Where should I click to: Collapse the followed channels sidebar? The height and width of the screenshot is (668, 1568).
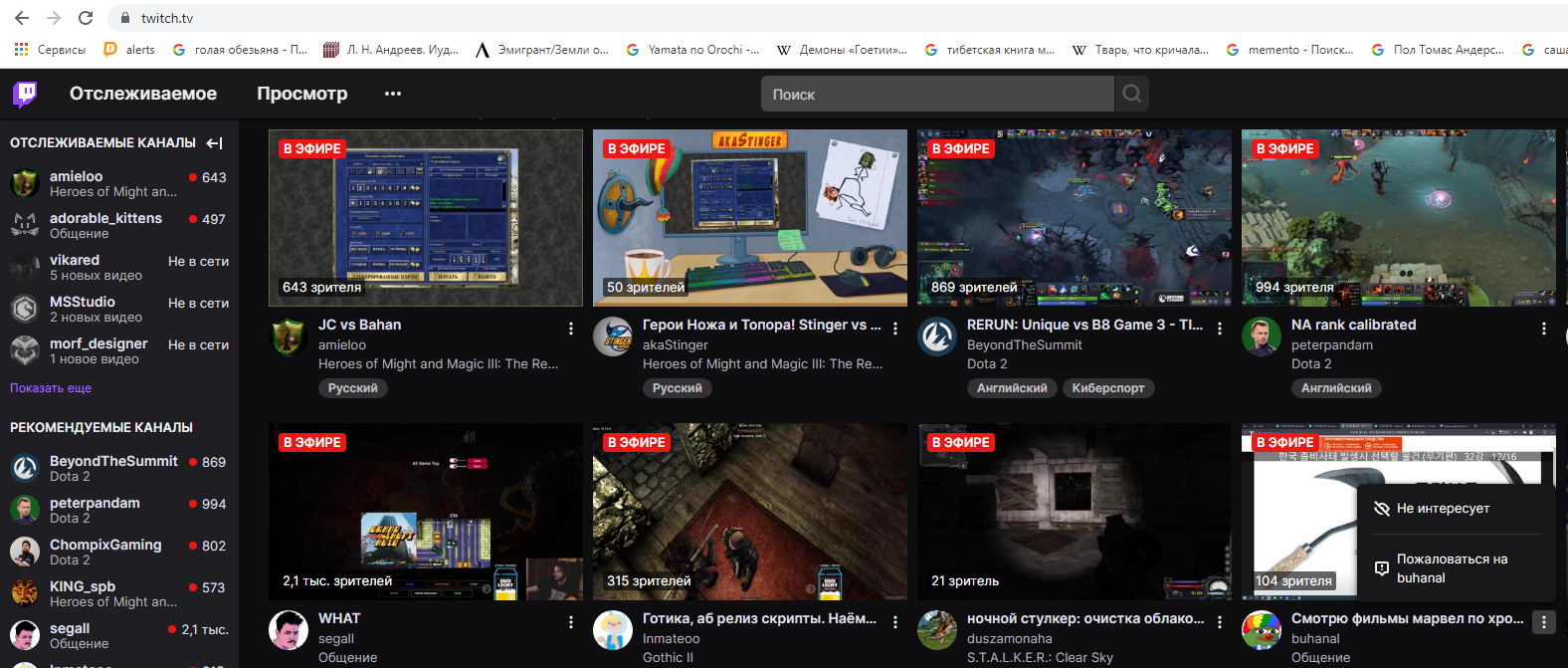click(214, 143)
